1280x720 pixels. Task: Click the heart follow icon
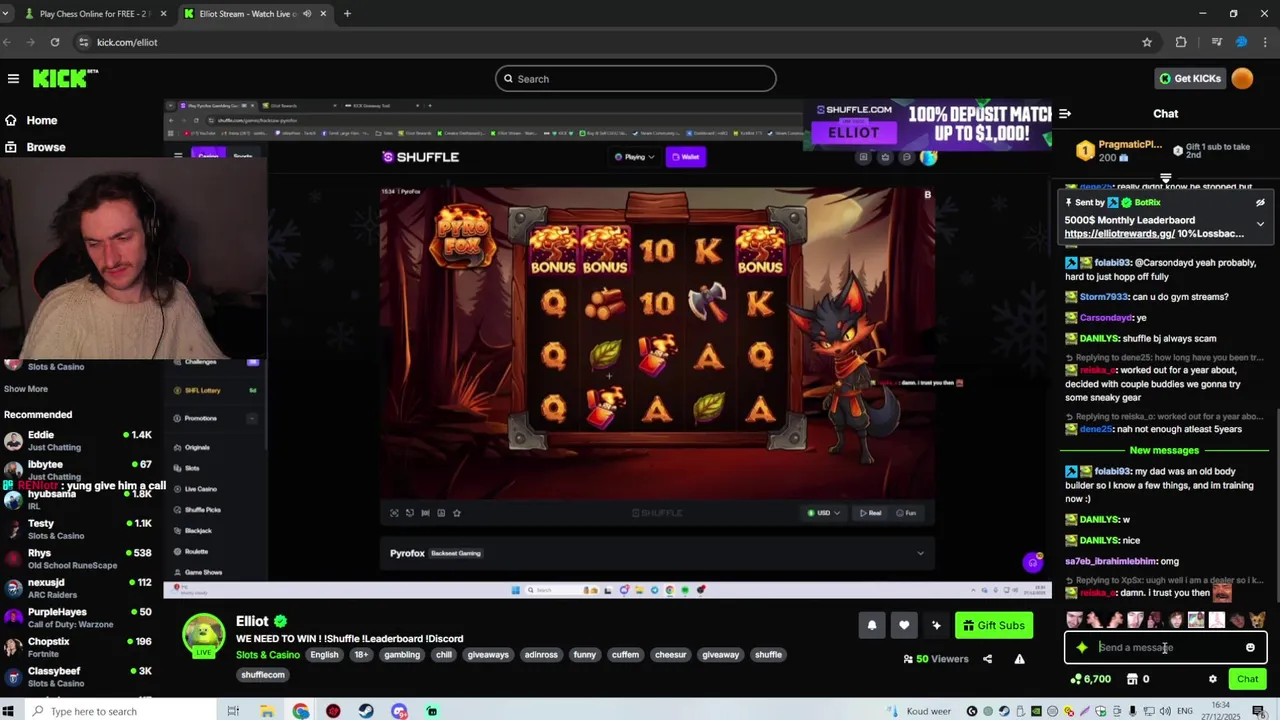tap(904, 625)
